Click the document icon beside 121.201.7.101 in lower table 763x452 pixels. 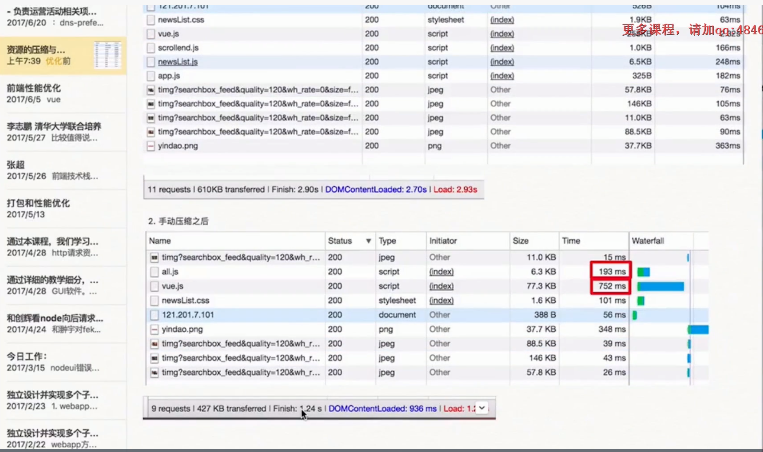(x=153, y=314)
